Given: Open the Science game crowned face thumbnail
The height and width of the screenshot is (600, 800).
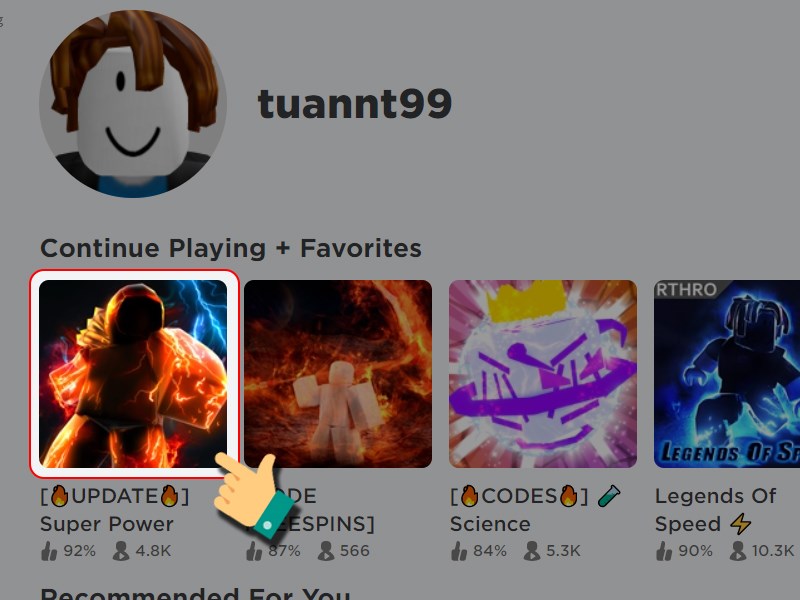Looking at the screenshot, I should click(x=543, y=373).
